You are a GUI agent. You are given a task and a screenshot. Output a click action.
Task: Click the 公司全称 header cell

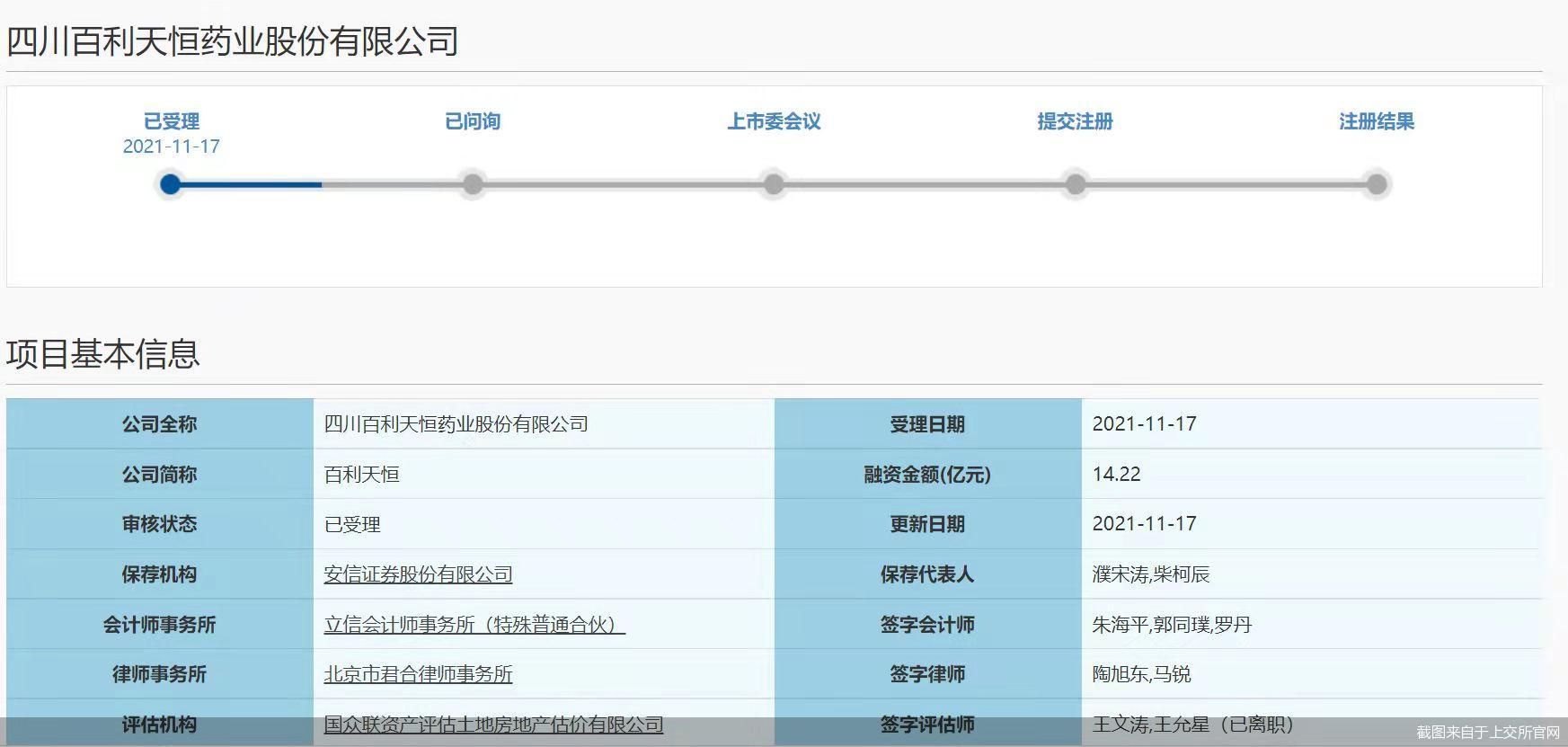point(160,424)
